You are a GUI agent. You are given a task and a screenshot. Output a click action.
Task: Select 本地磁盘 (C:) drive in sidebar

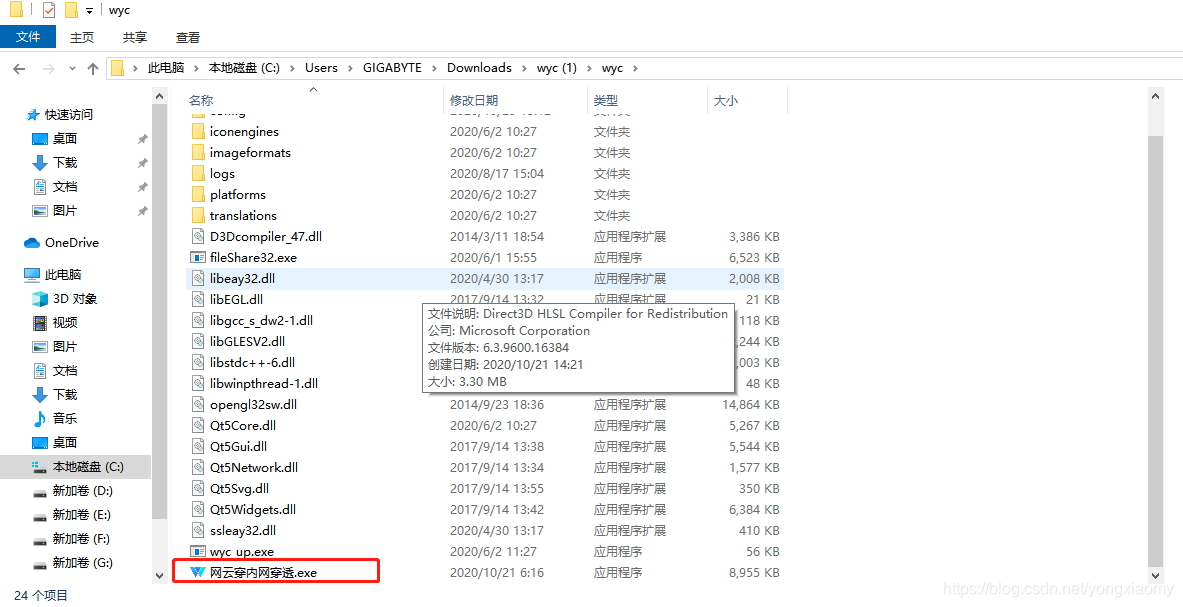(88, 467)
